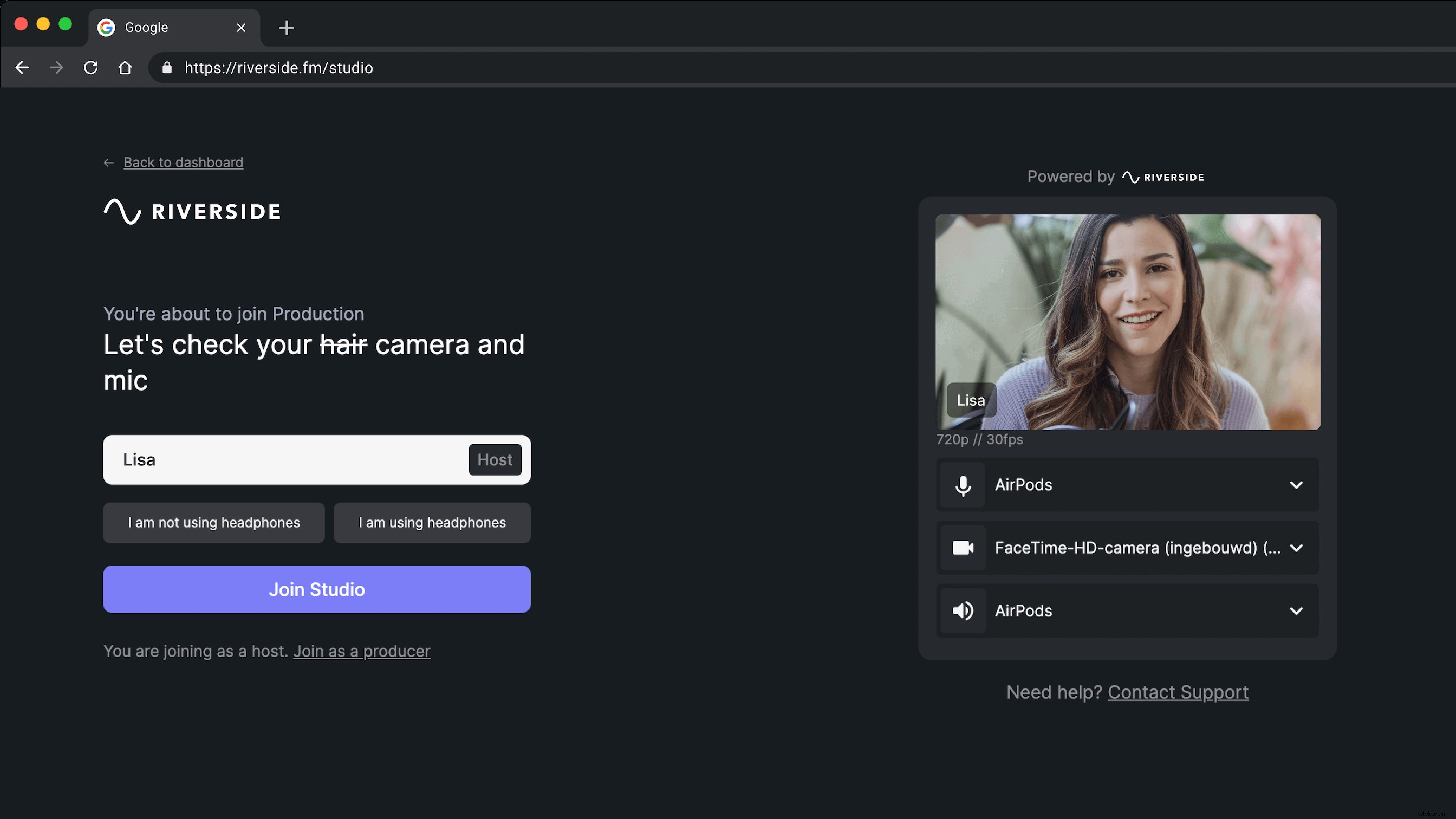This screenshot has width=1456, height=819.
Task: Click the Join Studio button
Action: tap(316, 589)
